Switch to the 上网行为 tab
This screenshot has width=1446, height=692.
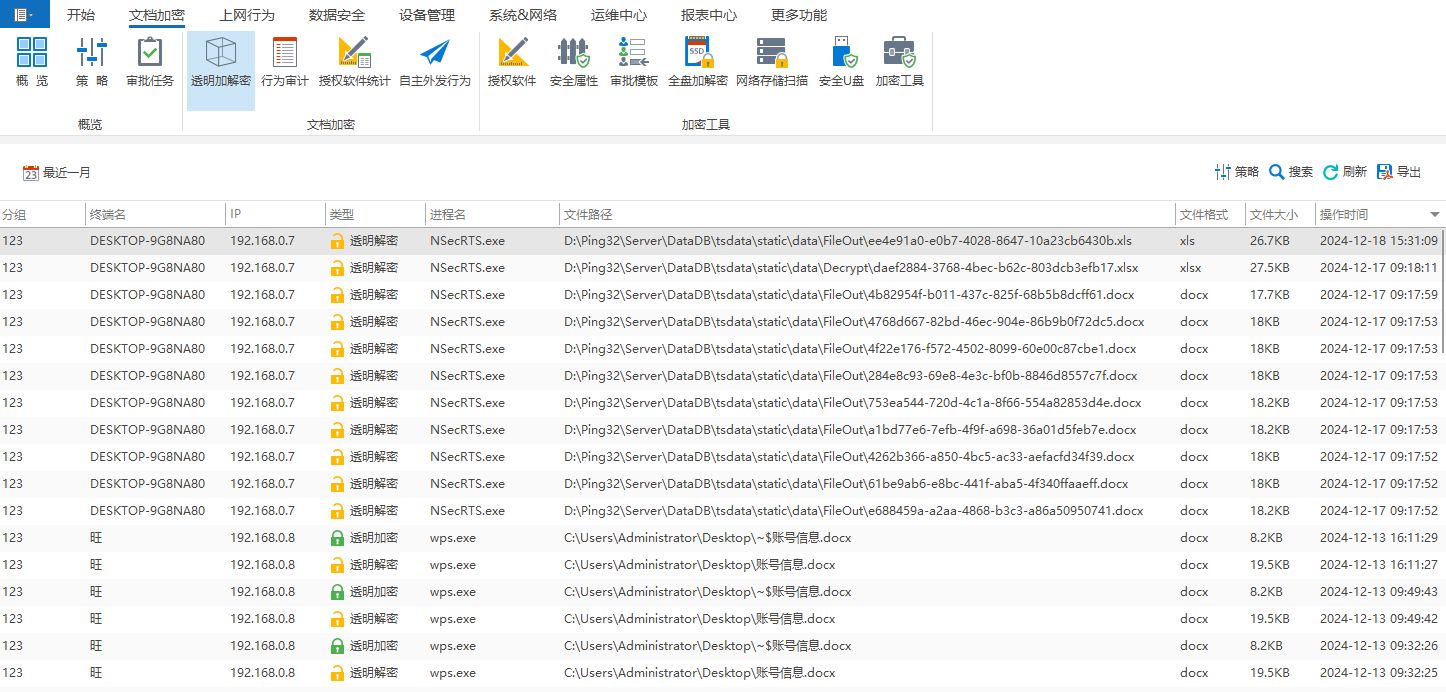(x=246, y=15)
